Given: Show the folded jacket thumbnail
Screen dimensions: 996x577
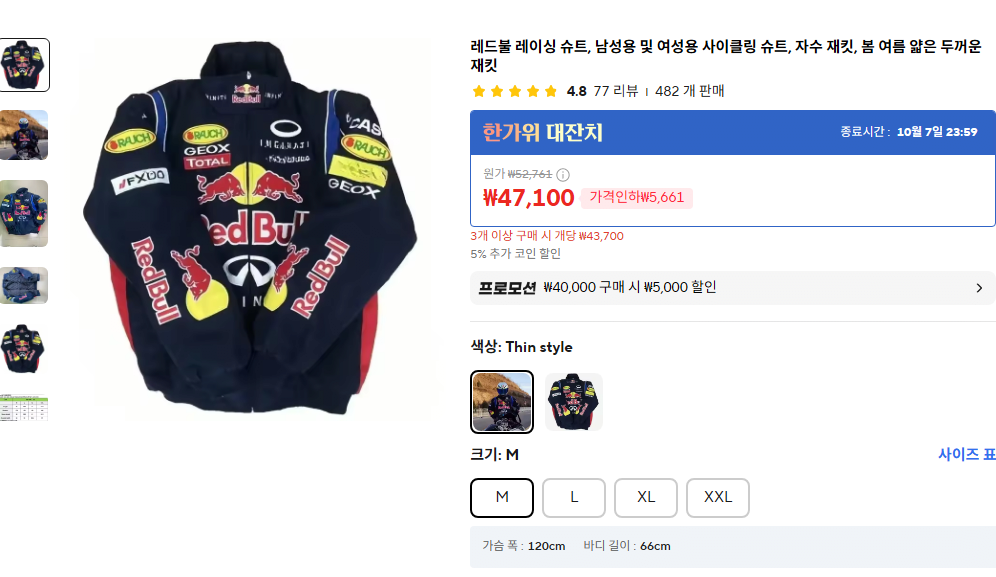Looking at the screenshot, I should coord(24,285).
